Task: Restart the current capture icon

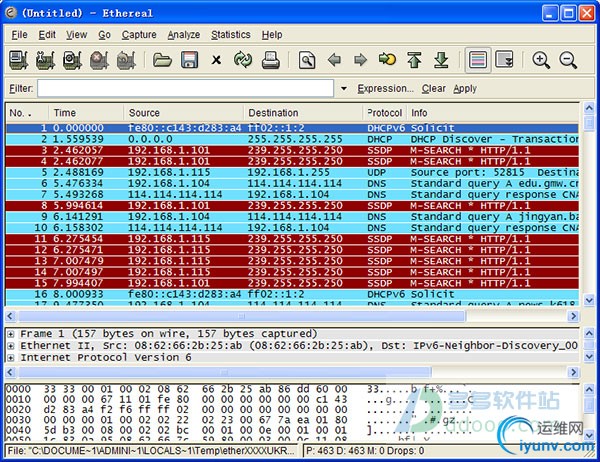Action: click(126, 60)
